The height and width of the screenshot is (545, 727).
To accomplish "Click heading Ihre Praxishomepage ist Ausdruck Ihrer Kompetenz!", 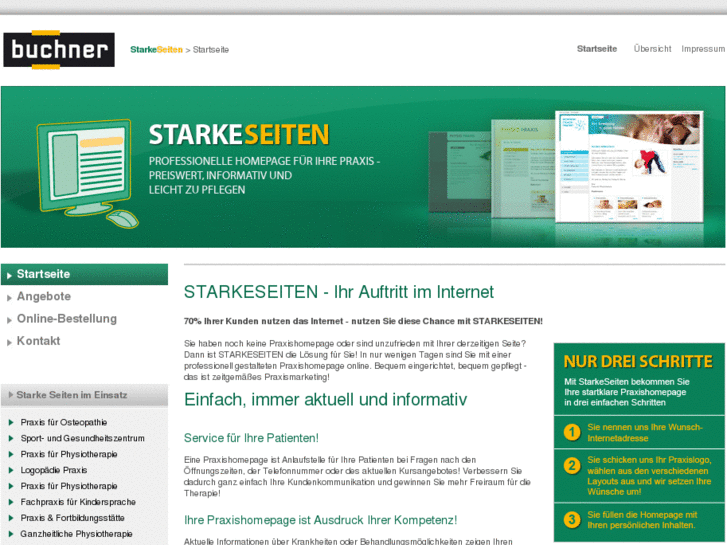I will click(x=320, y=520).
